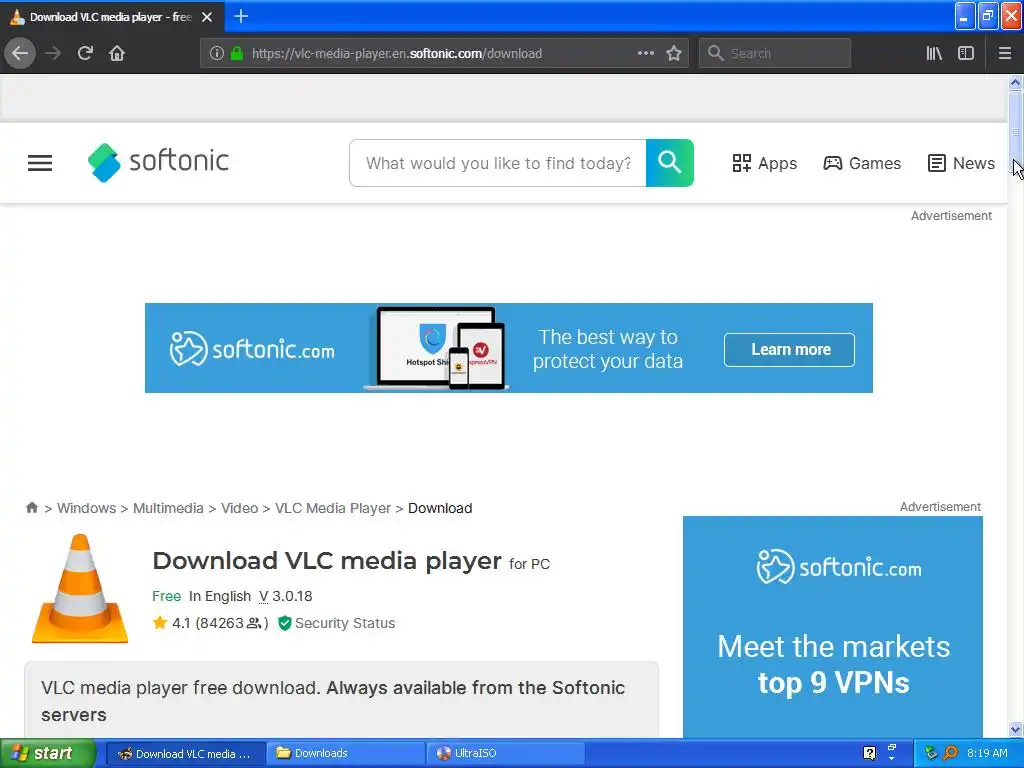1024x768 pixels.
Task: Click the 'Download VLC media player' heading
Action: pyautogui.click(x=327, y=561)
